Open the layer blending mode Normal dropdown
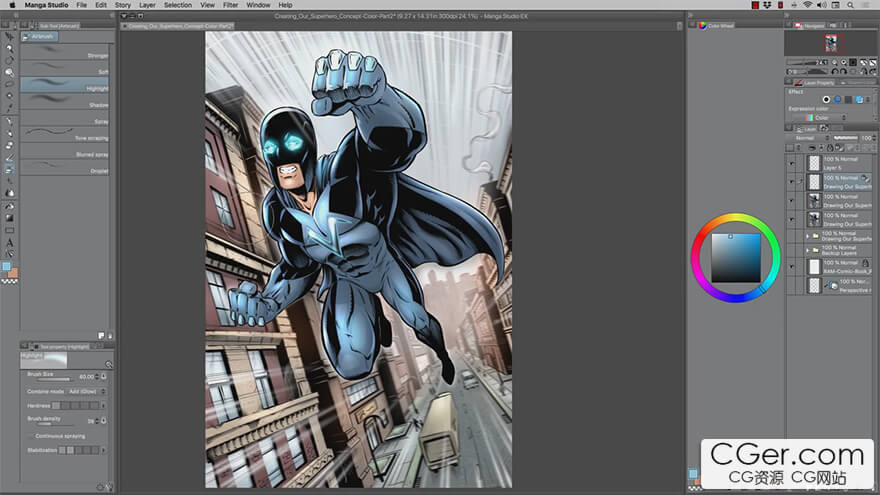Screen dimensions: 880x495 808,138
